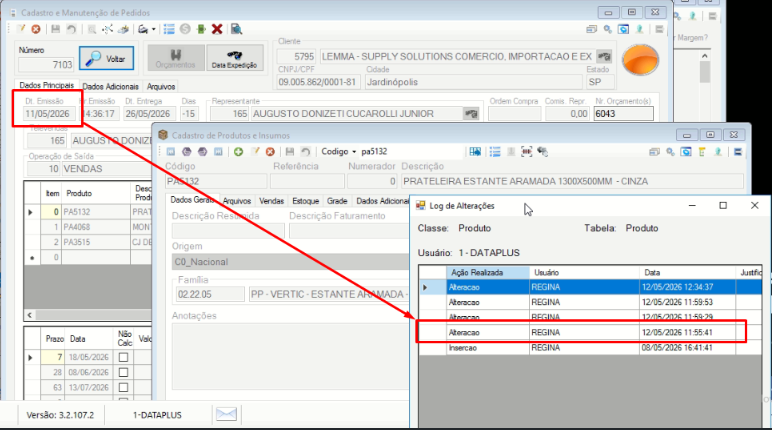
Task: Click the blue list icon in Produtos toolbar
Action: tap(495, 152)
